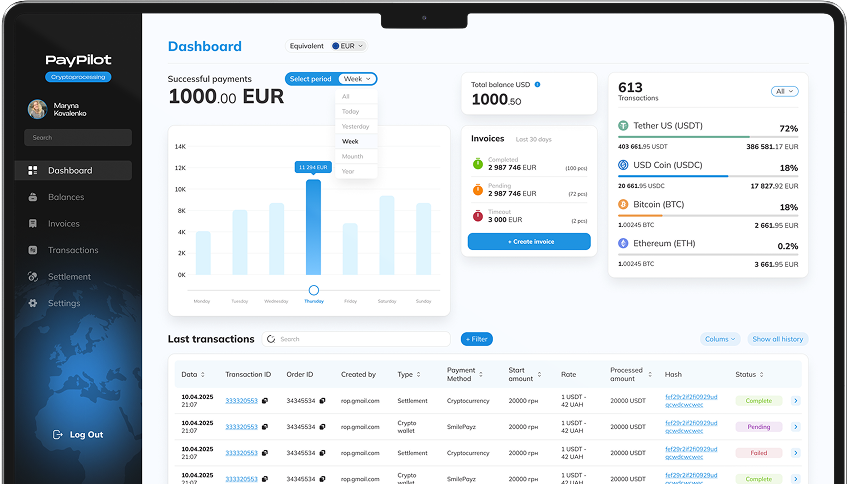Click the Thursday marker on chart axis
Viewport: 848px width, 484px height.
[x=313, y=290]
